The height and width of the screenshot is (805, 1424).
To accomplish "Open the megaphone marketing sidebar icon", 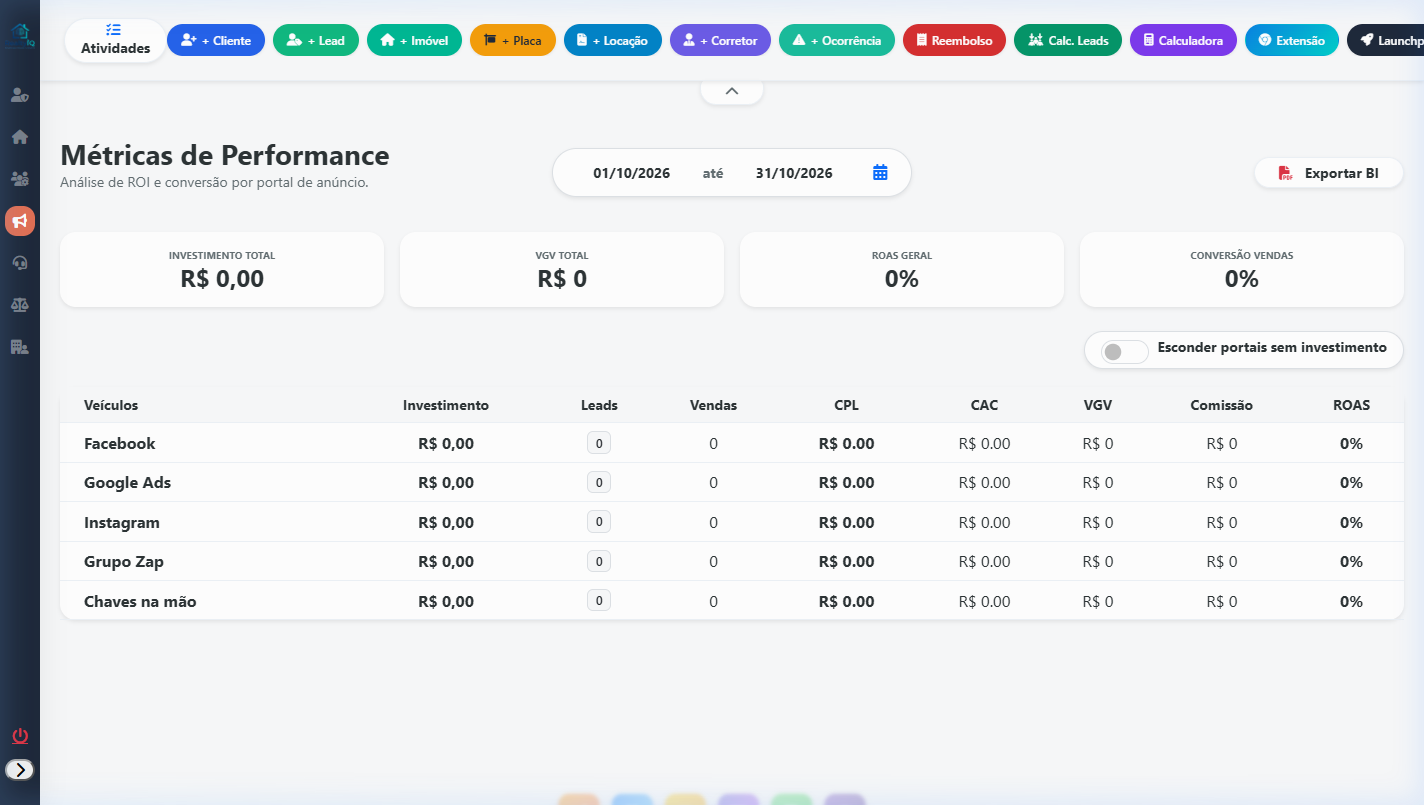I will point(20,221).
